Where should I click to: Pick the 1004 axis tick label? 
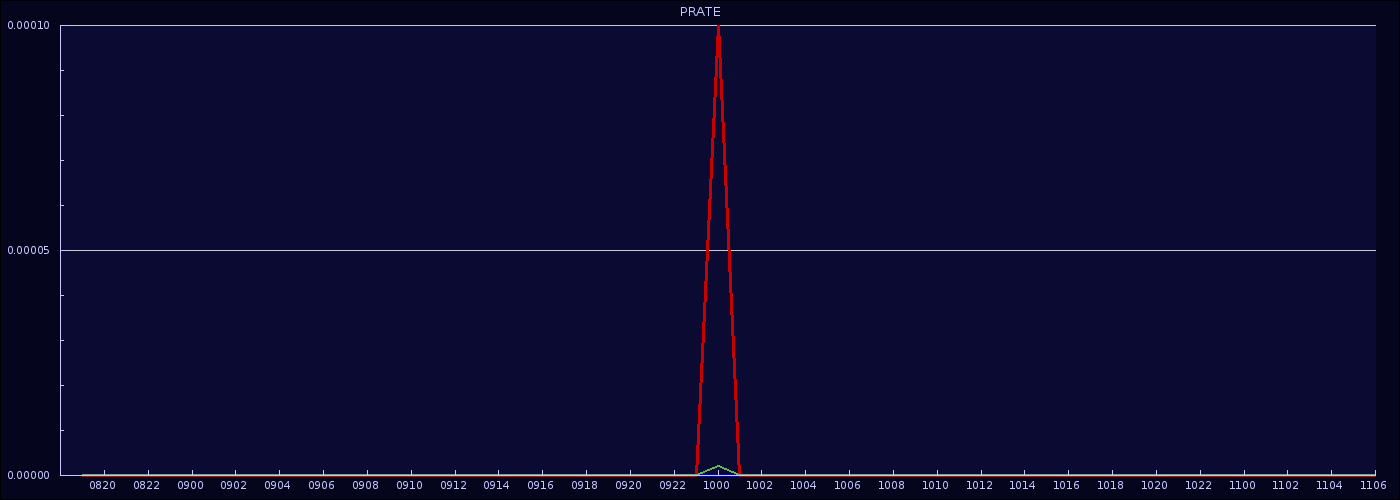click(805, 486)
